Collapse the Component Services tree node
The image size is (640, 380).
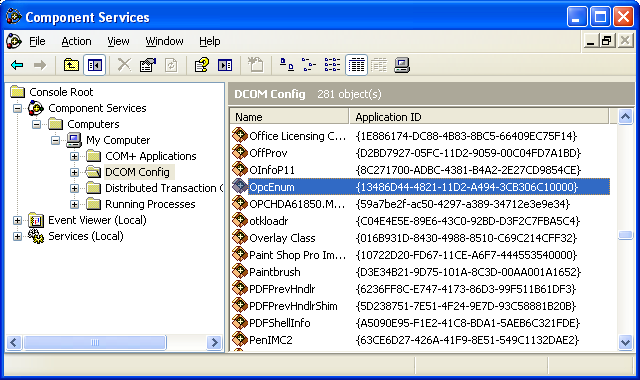pyautogui.click(x=17, y=108)
